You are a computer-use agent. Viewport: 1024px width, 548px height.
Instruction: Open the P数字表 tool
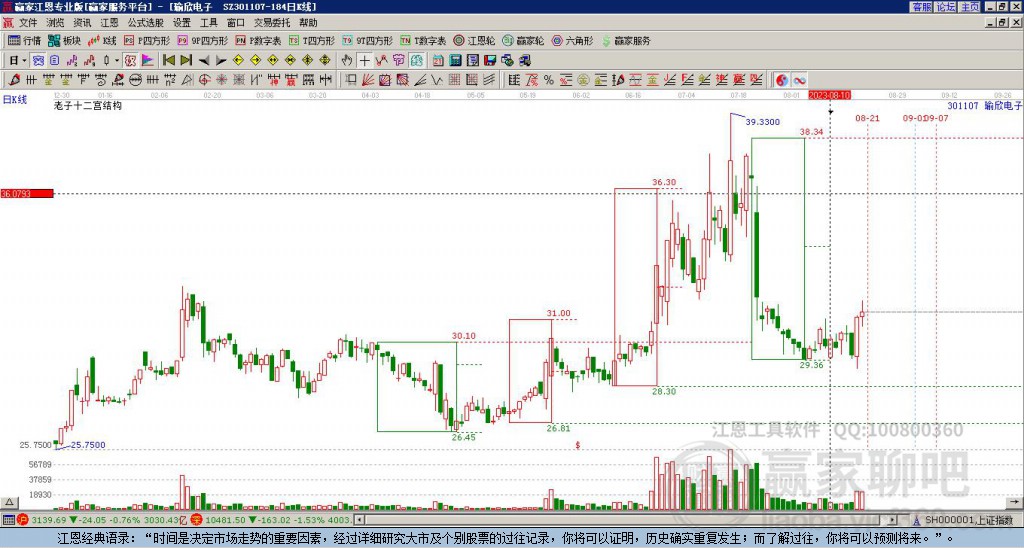pos(258,40)
